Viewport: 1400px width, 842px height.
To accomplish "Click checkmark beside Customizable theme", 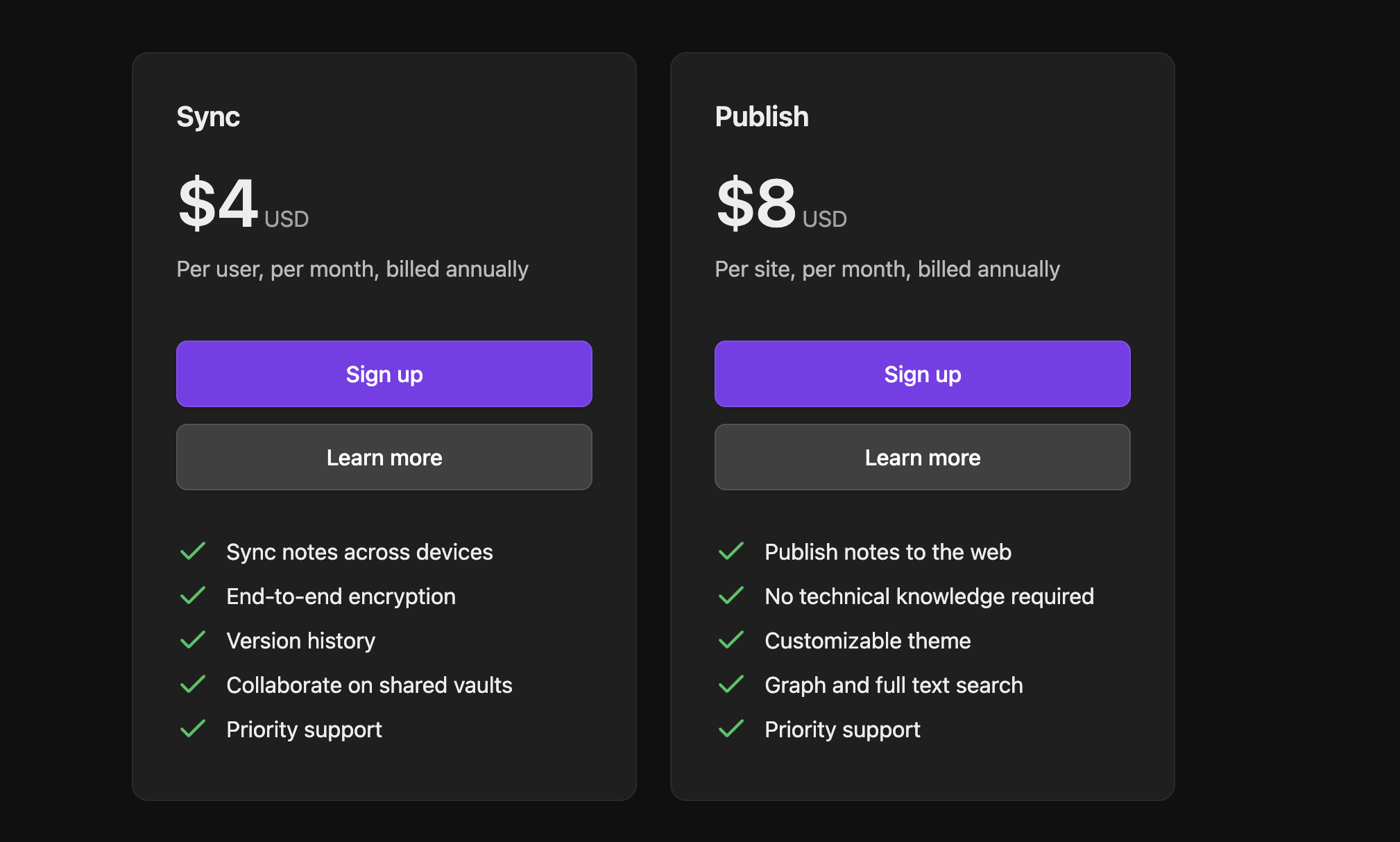I will (731, 640).
